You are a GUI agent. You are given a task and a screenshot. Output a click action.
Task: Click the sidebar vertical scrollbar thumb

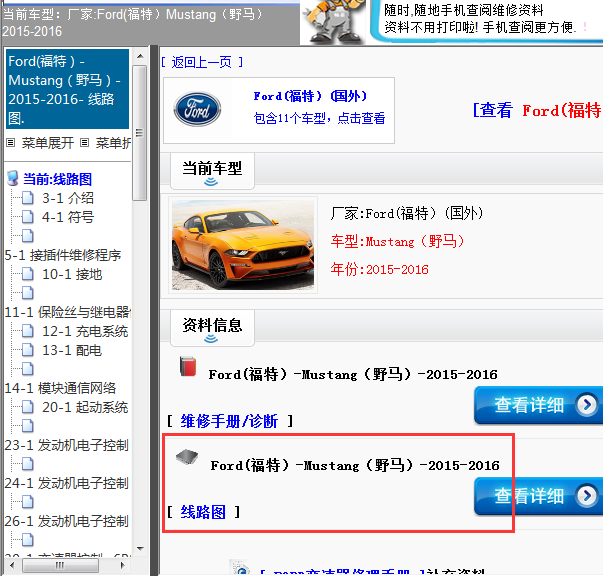(x=140, y=133)
